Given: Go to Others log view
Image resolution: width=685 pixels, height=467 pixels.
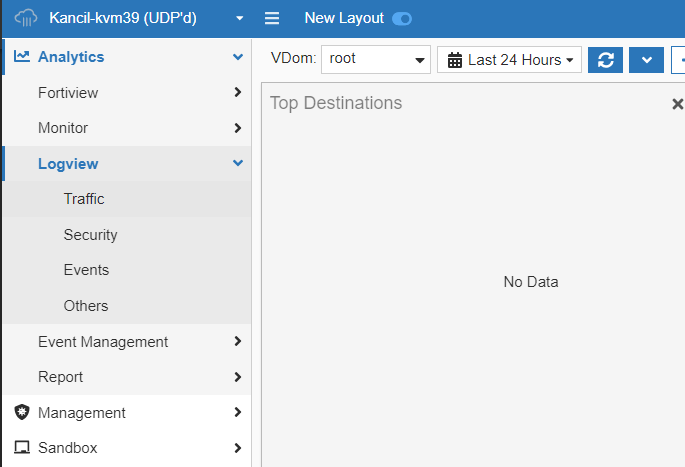Looking at the screenshot, I should [86, 306].
